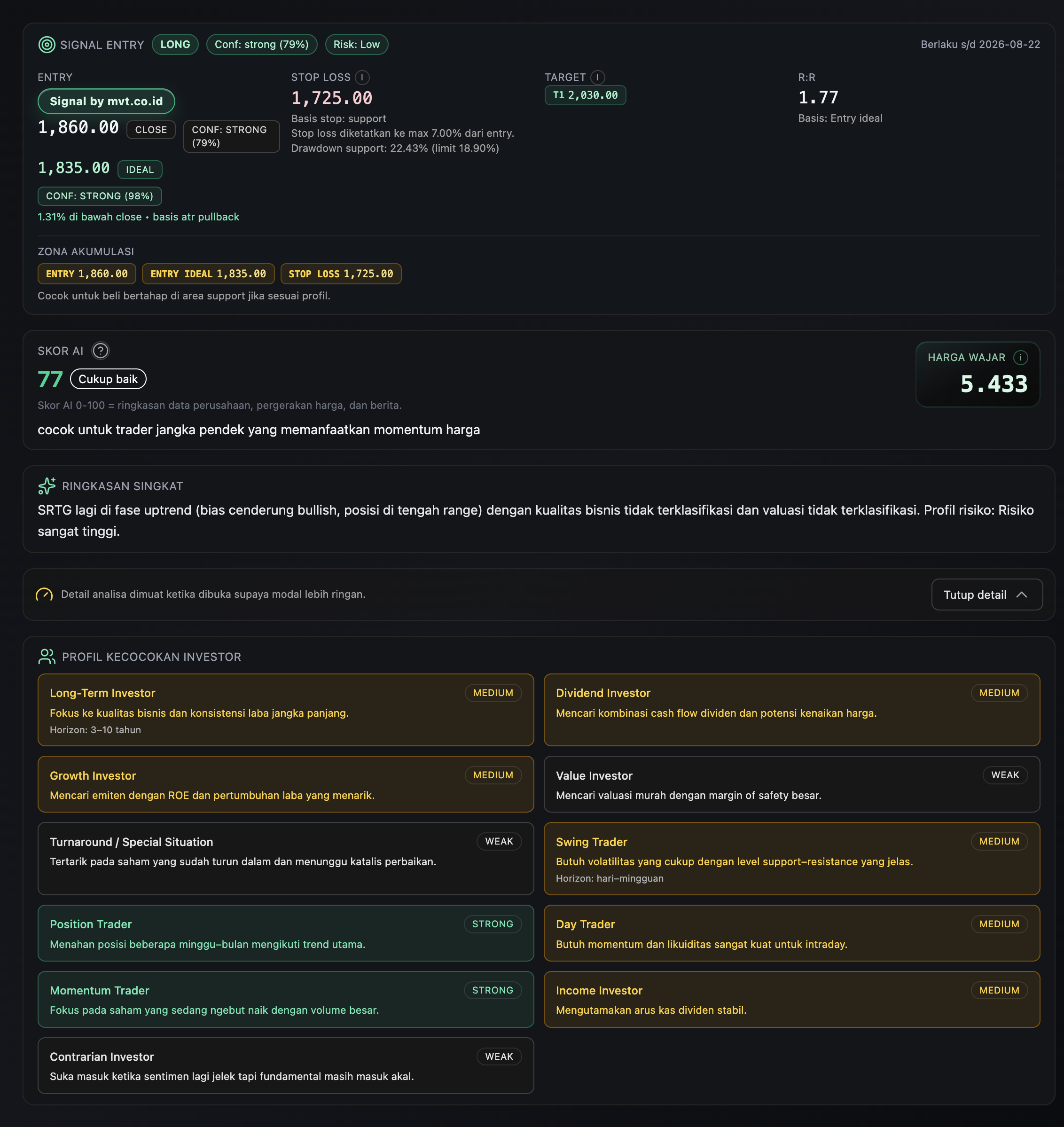This screenshot has width=1064, height=1127.
Task: Click the Profil Kecocokan Investor people icon
Action: (x=47, y=656)
